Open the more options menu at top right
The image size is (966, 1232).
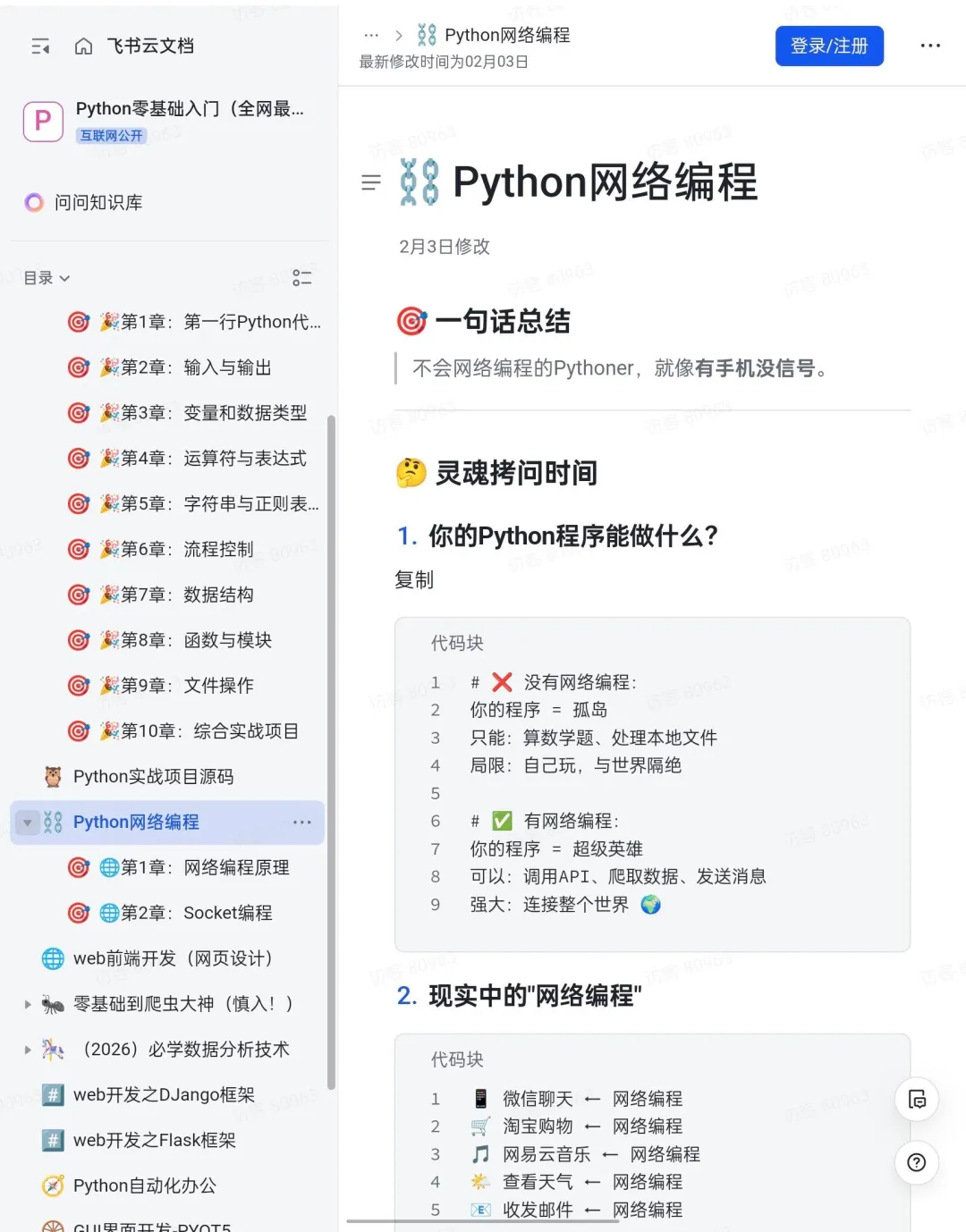coord(930,46)
